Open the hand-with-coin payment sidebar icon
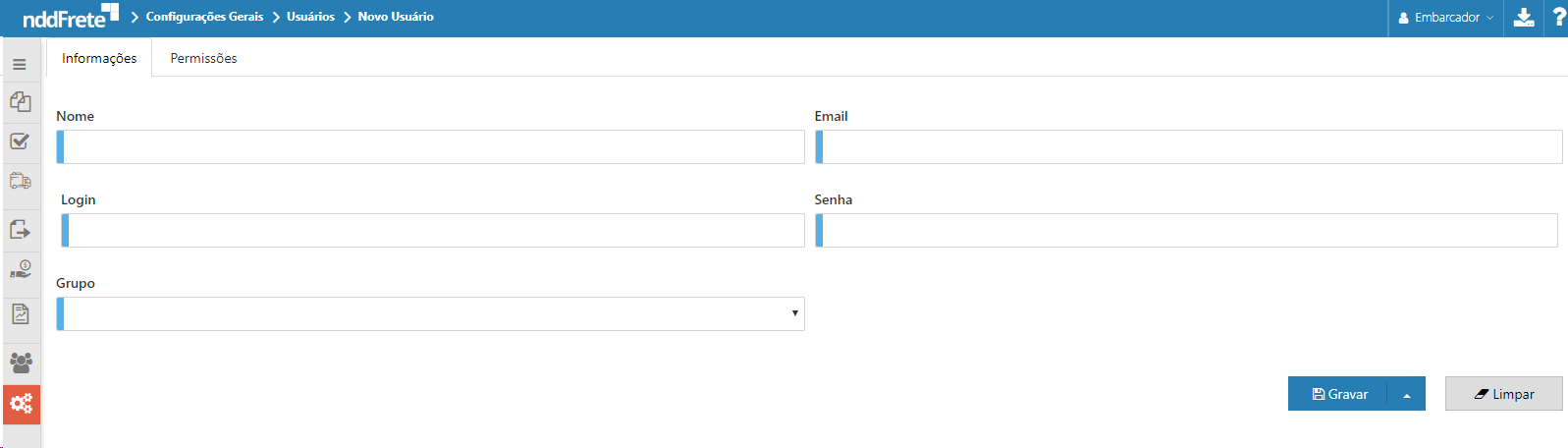The image size is (1568, 448). tap(21, 269)
